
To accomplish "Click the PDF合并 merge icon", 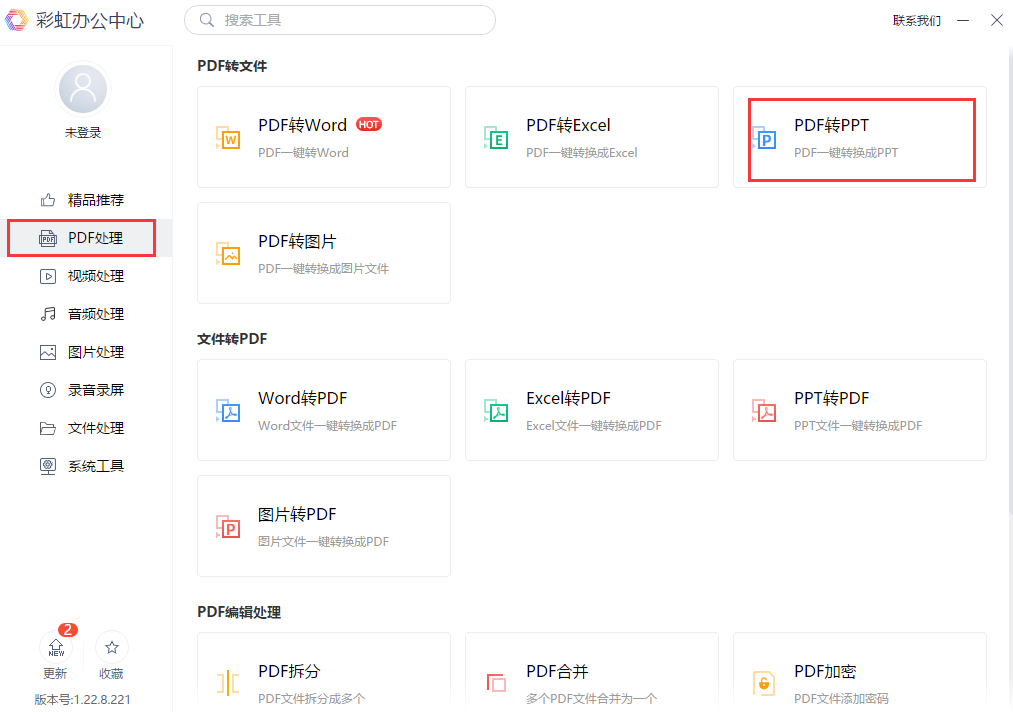I will (496, 682).
